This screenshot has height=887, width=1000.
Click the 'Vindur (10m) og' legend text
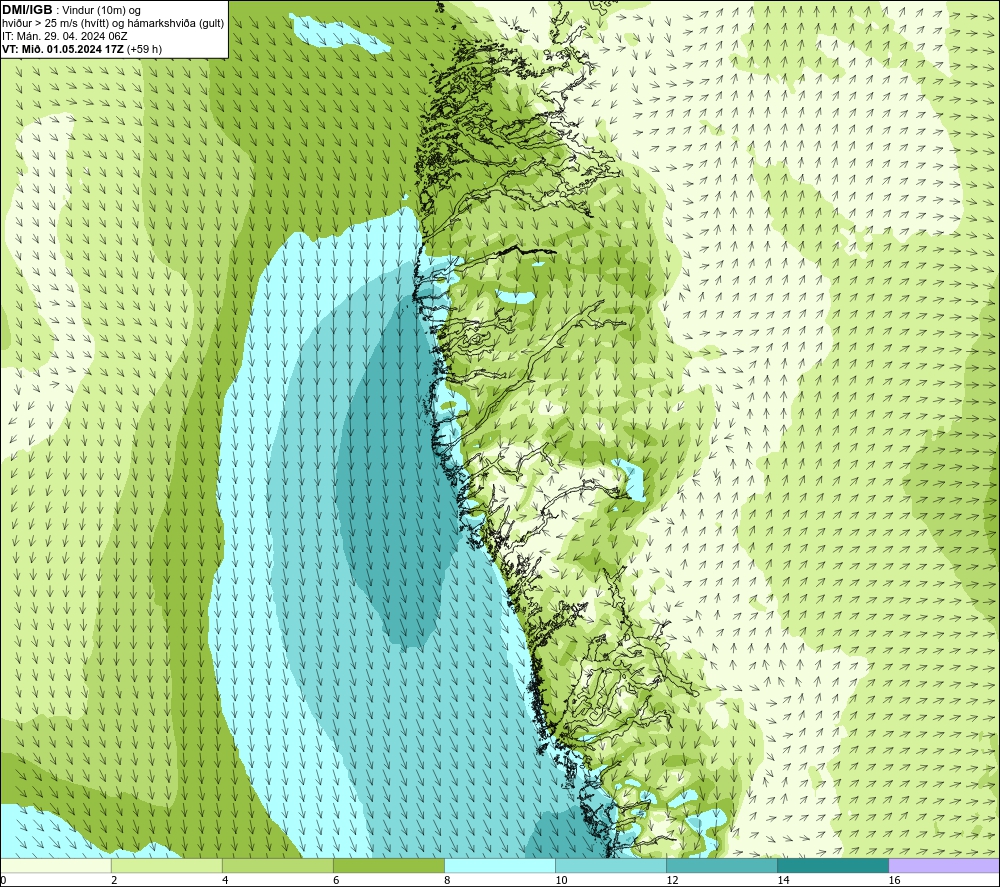point(101,11)
